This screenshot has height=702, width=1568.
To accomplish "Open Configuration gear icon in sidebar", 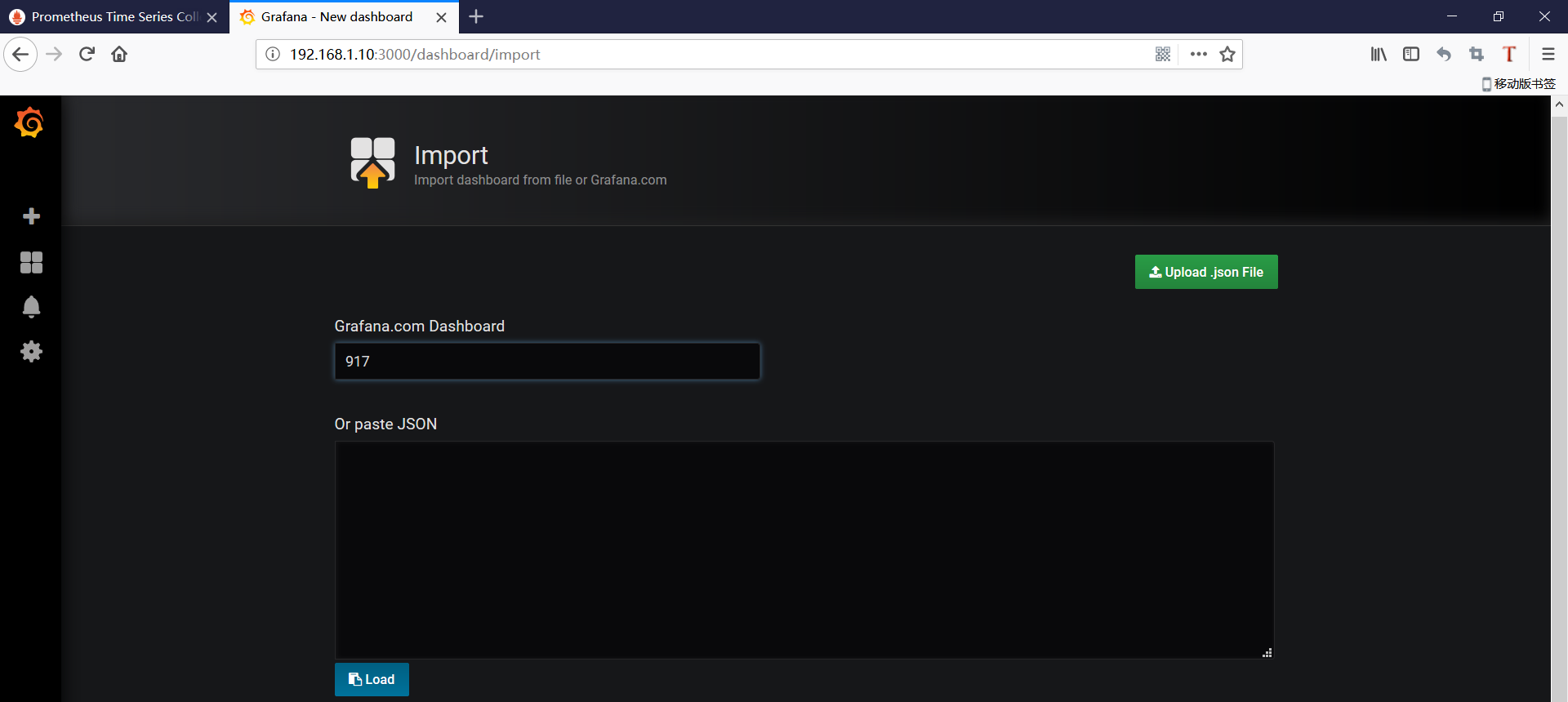I will [x=31, y=352].
